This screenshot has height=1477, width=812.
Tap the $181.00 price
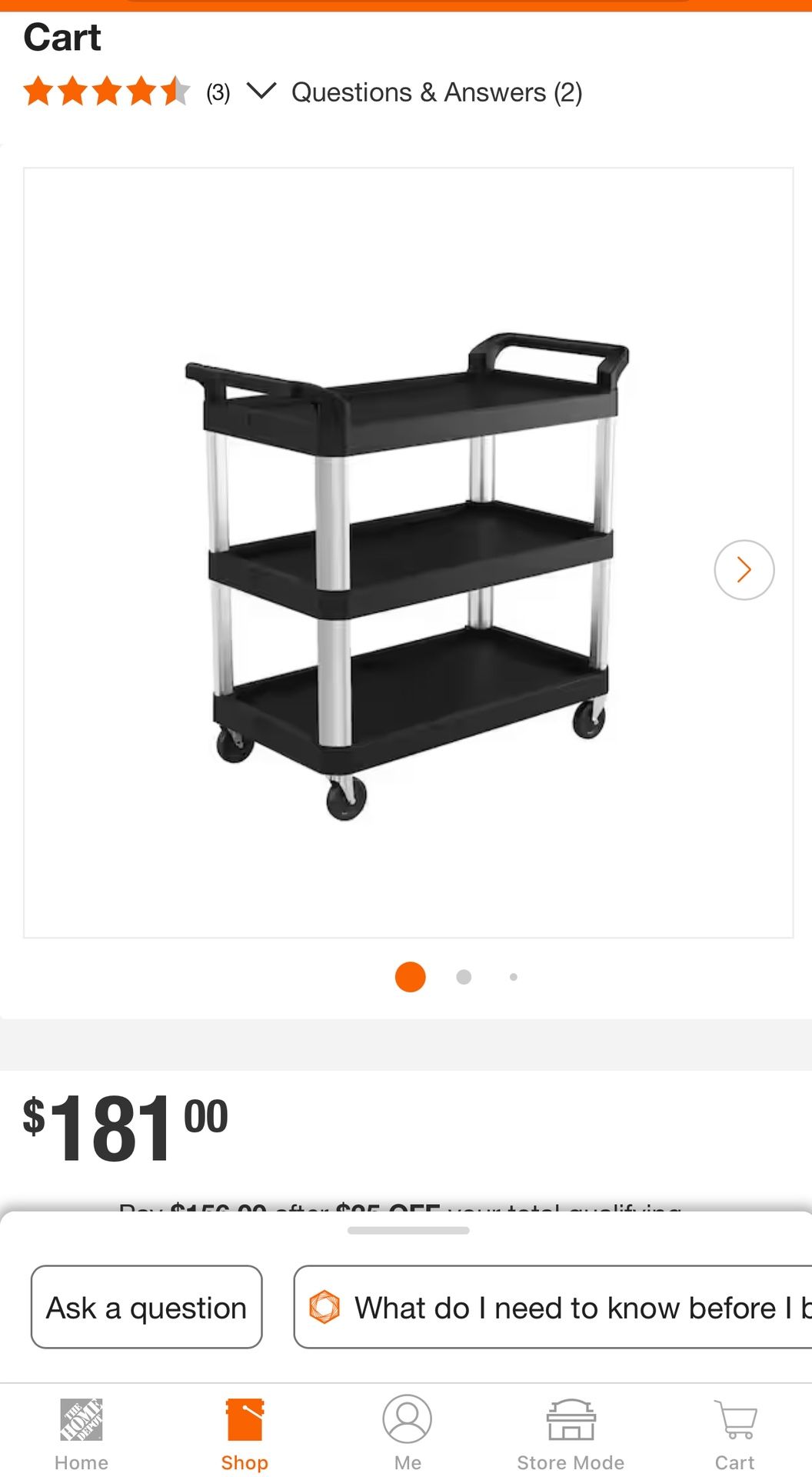[x=125, y=1127]
